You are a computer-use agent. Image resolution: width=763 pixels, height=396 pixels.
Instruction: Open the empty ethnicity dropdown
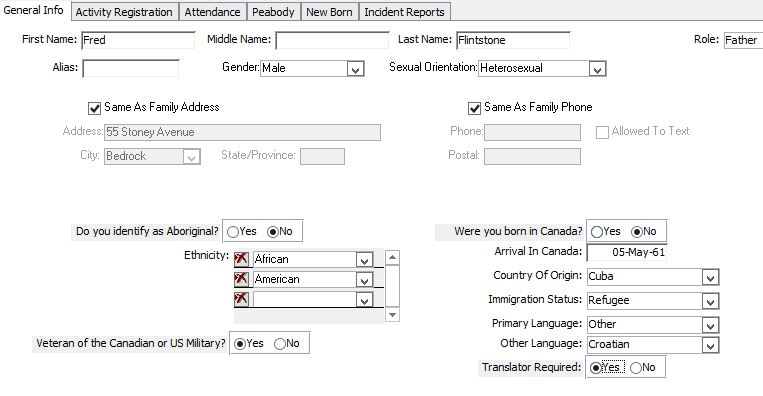pos(364,300)
